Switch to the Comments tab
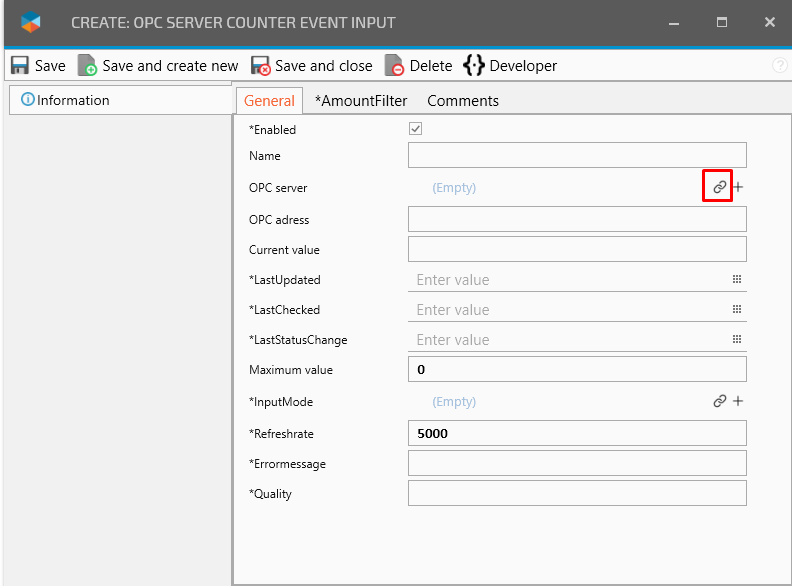The height and width of the screenshot is (586, 792). [463, 101]
